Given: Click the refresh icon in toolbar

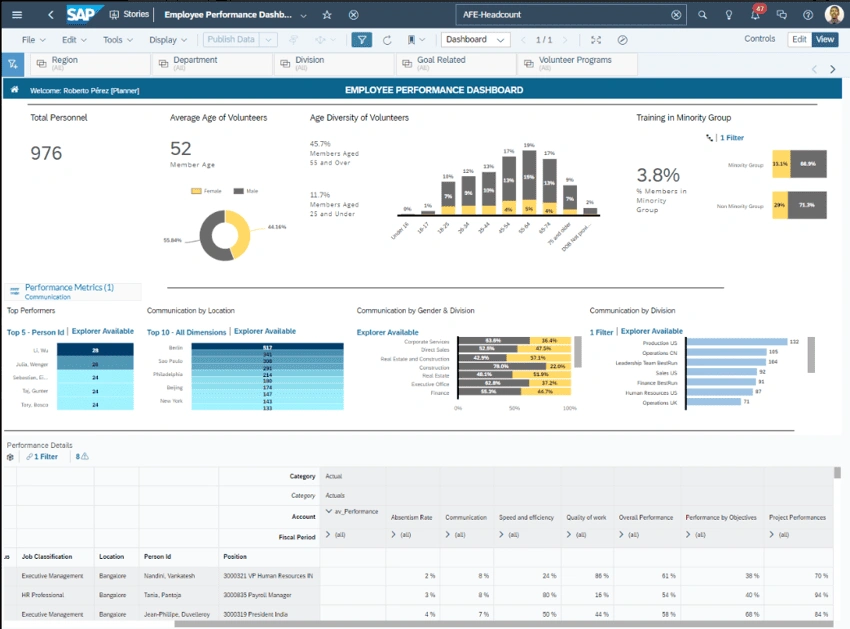Looking at the screenshot, I should click(386, 40).
